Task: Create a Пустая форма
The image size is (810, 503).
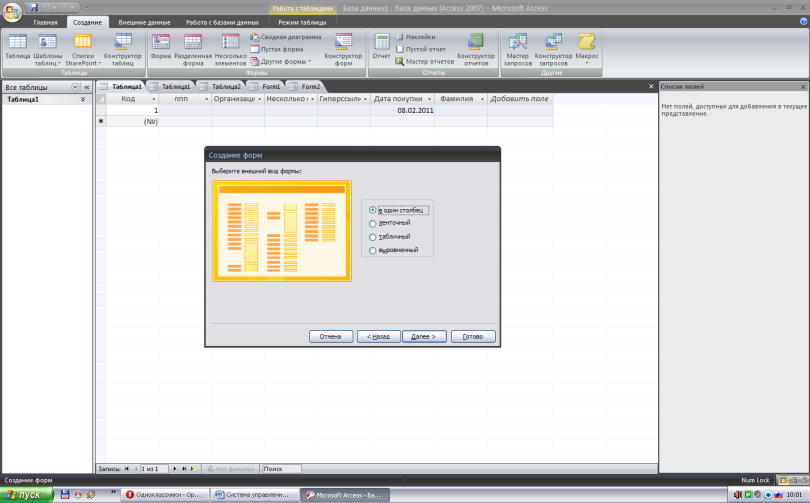Action: [x=277, y=49]
